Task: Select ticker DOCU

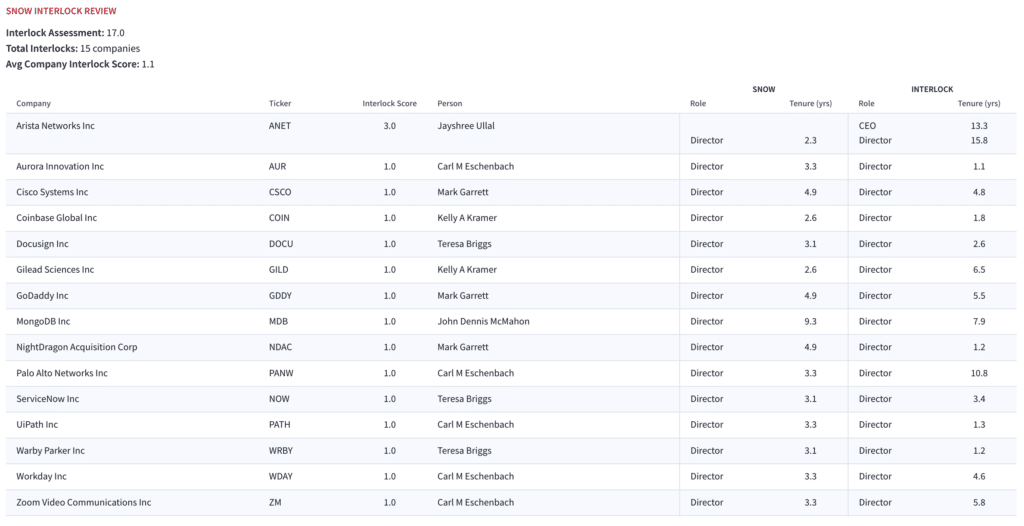Action: [281, 244]
